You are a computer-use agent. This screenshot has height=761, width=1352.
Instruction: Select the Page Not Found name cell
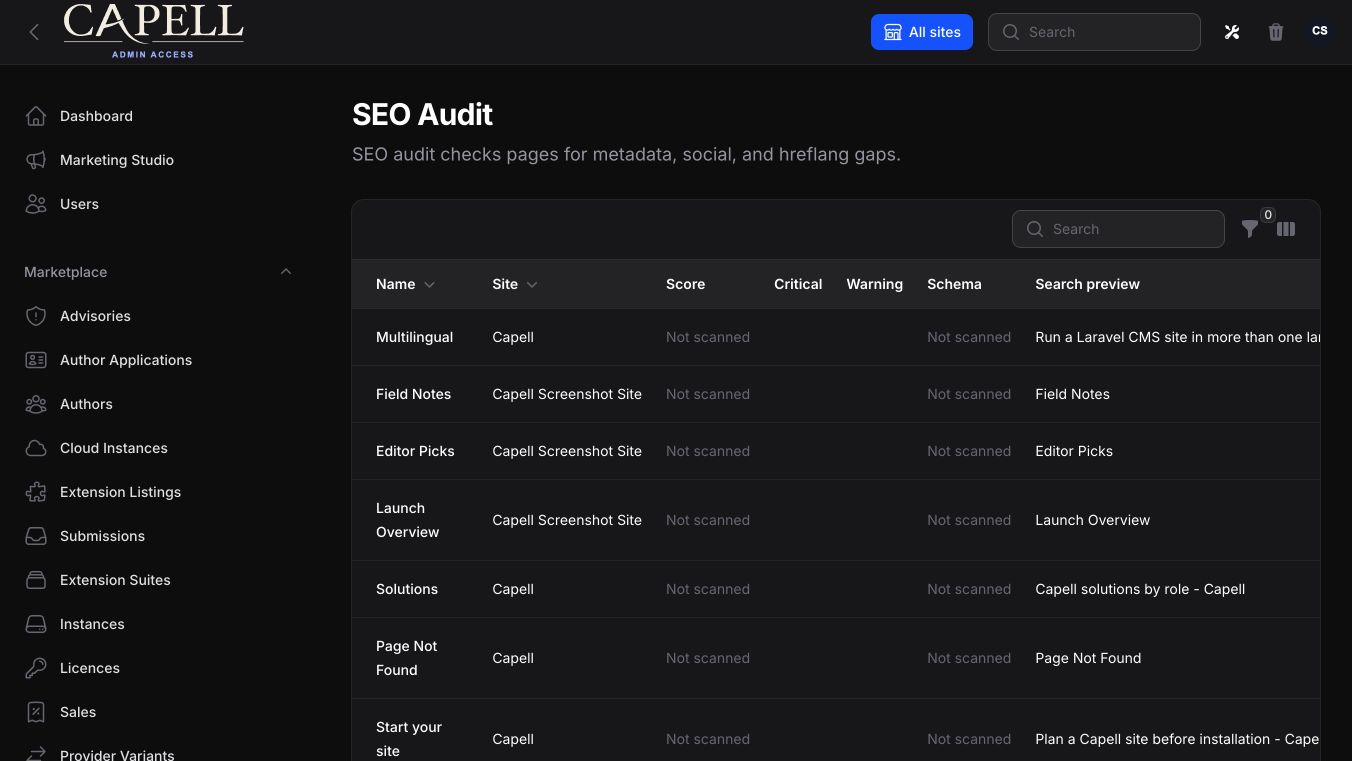pos(407,658)
